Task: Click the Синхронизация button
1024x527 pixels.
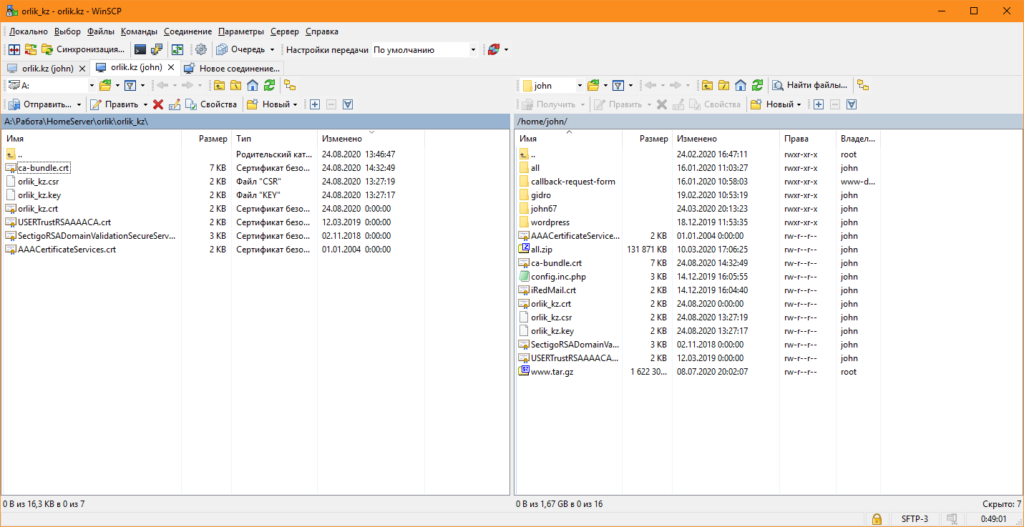Action: (x=83, y=49)
